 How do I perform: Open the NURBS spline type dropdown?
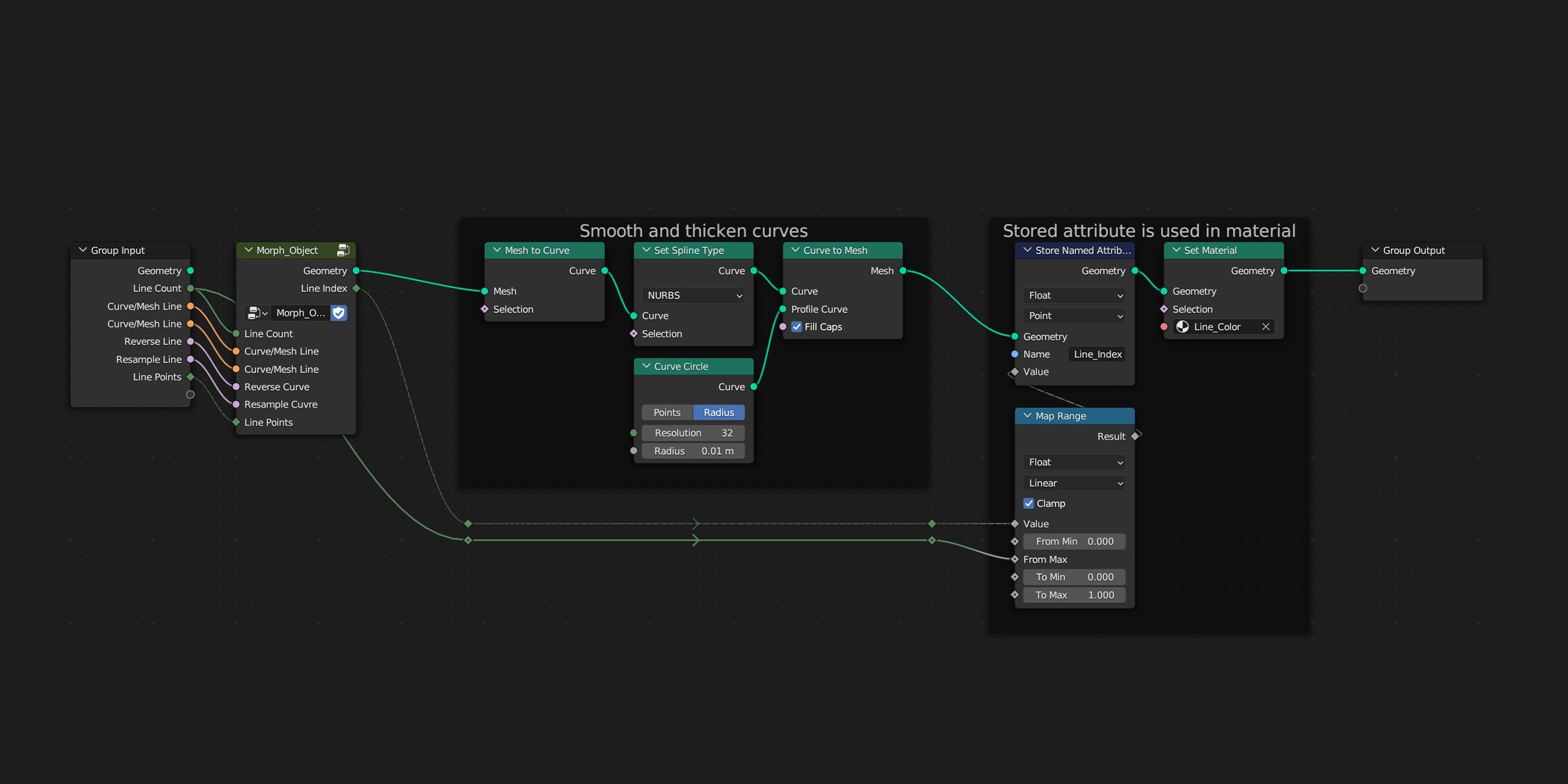click(693, 295)
